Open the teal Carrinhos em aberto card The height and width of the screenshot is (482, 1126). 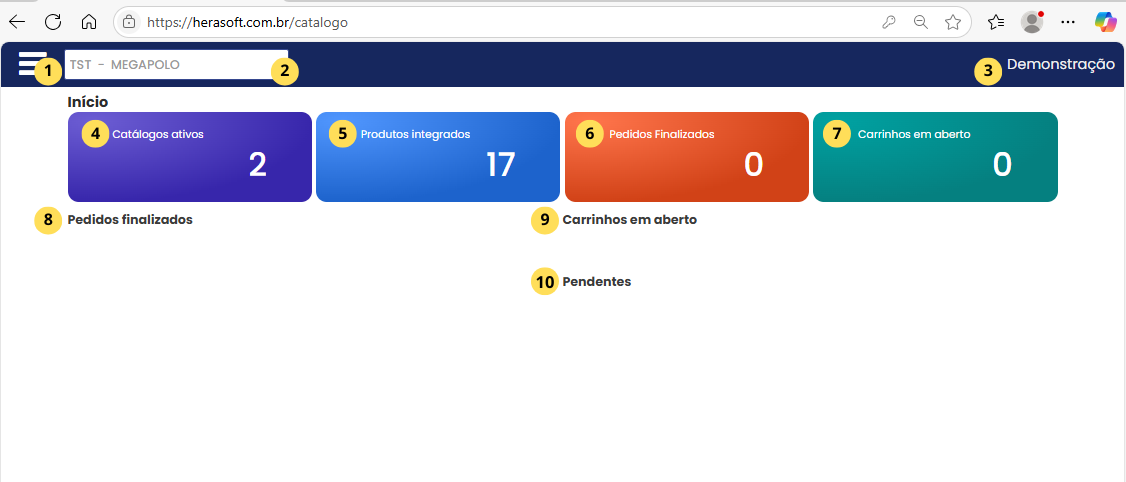[x=936, y=157]
